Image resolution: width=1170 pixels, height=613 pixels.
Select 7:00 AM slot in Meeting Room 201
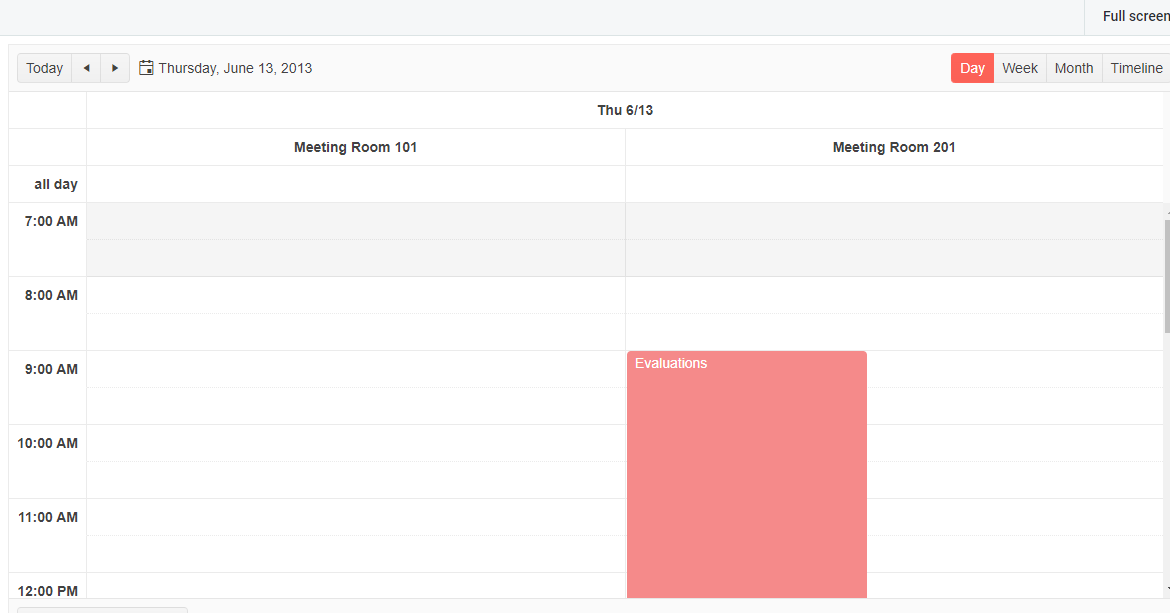click(x=894, y=221)
